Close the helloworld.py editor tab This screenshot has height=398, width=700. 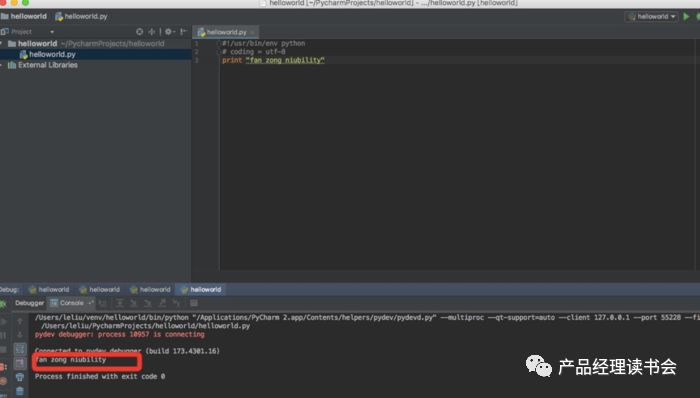[x=253, y=32]
